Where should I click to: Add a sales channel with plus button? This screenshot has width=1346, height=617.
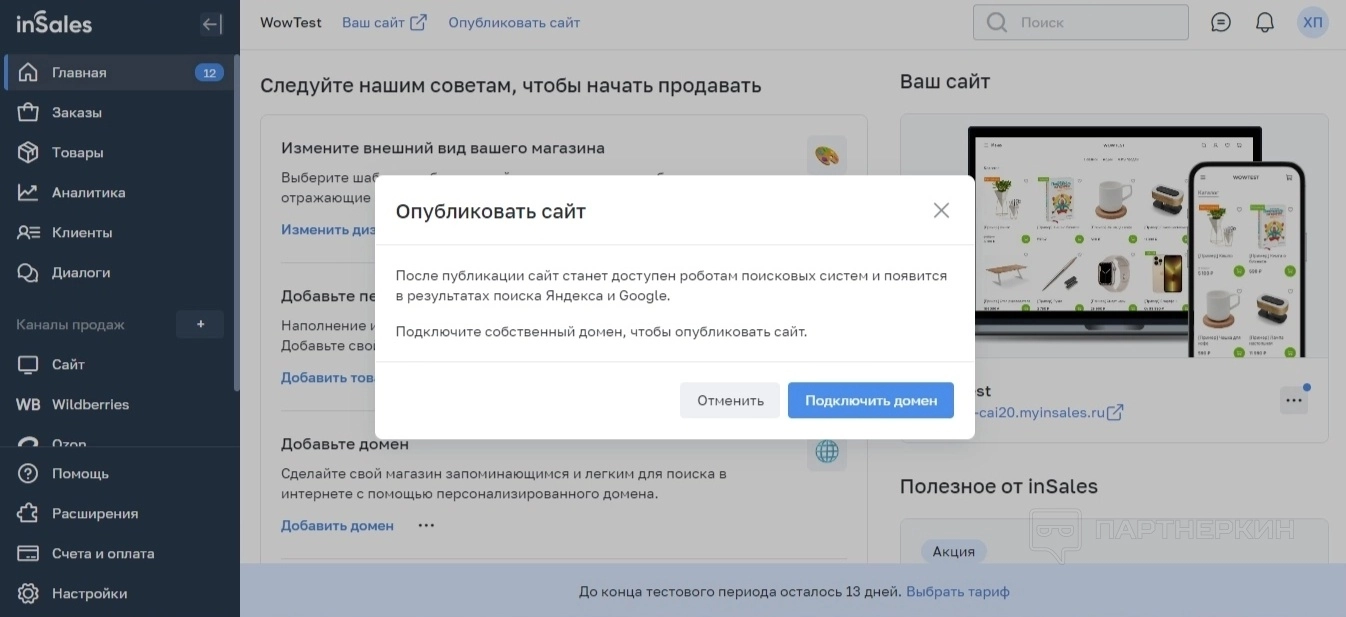pos(200,324)
